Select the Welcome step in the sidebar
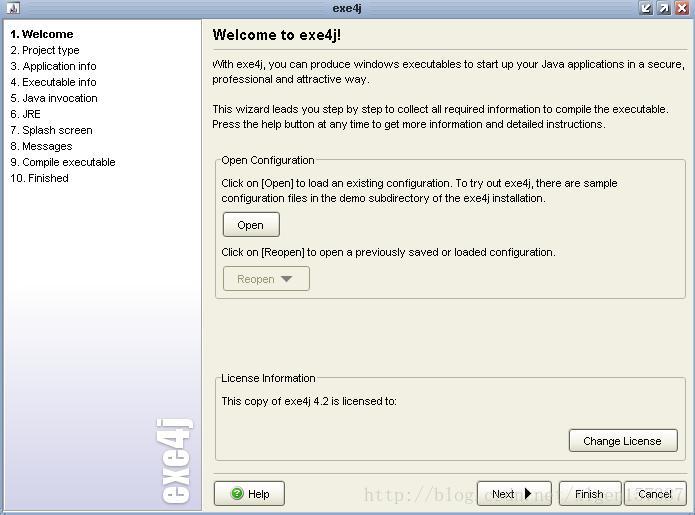Image resolution: width=695 pixels, height=515 pixels. tap(42, 34)
